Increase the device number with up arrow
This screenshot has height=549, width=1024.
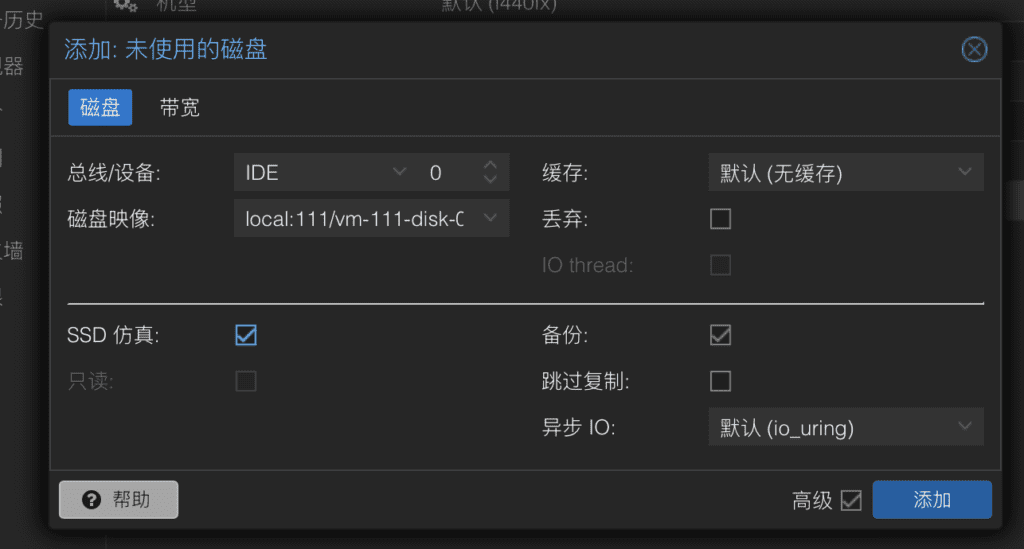(490, 166)
